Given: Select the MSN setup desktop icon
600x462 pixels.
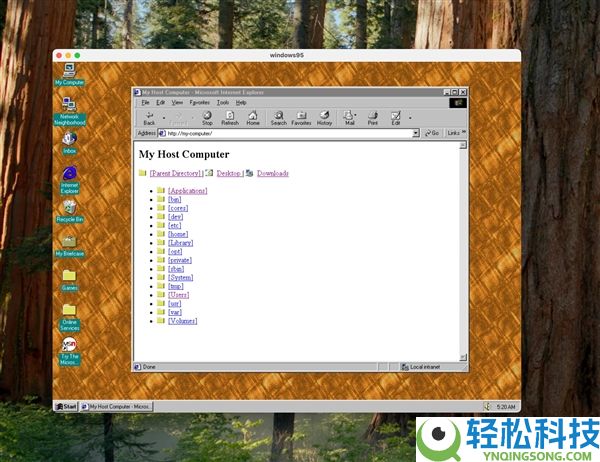Looking at the screenshot, I should 70,351.
